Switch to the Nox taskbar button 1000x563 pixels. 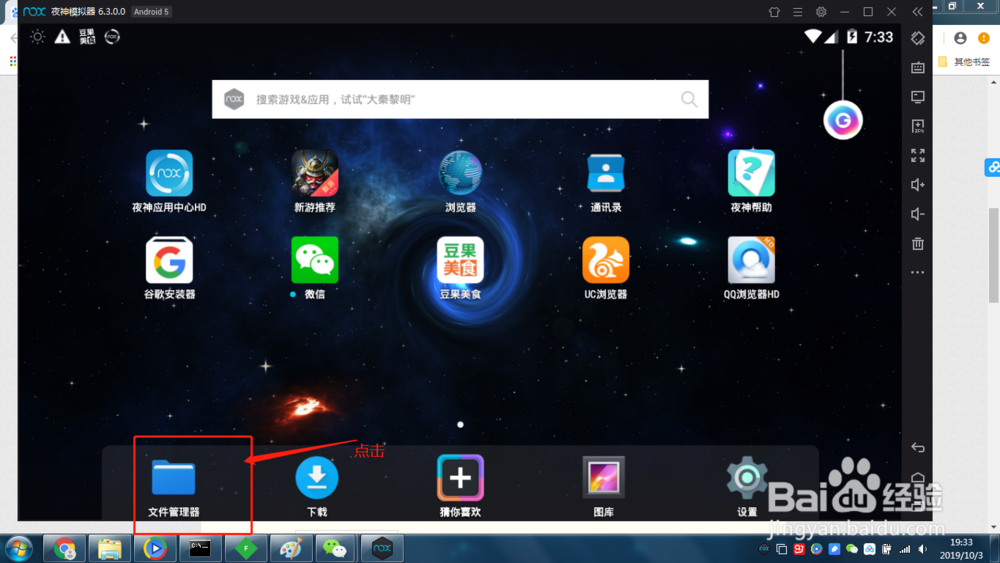click(382, 549)
